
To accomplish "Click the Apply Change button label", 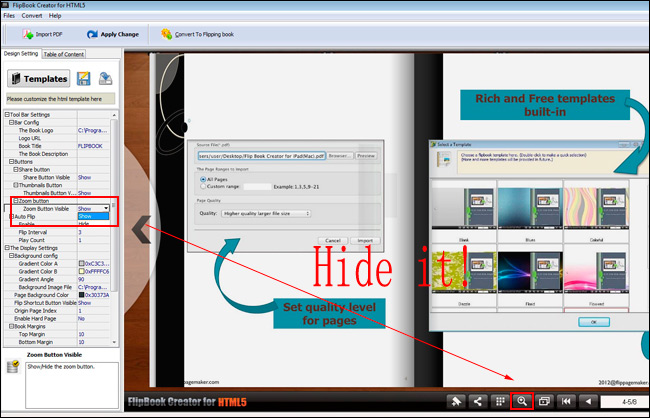I will 119,34.
